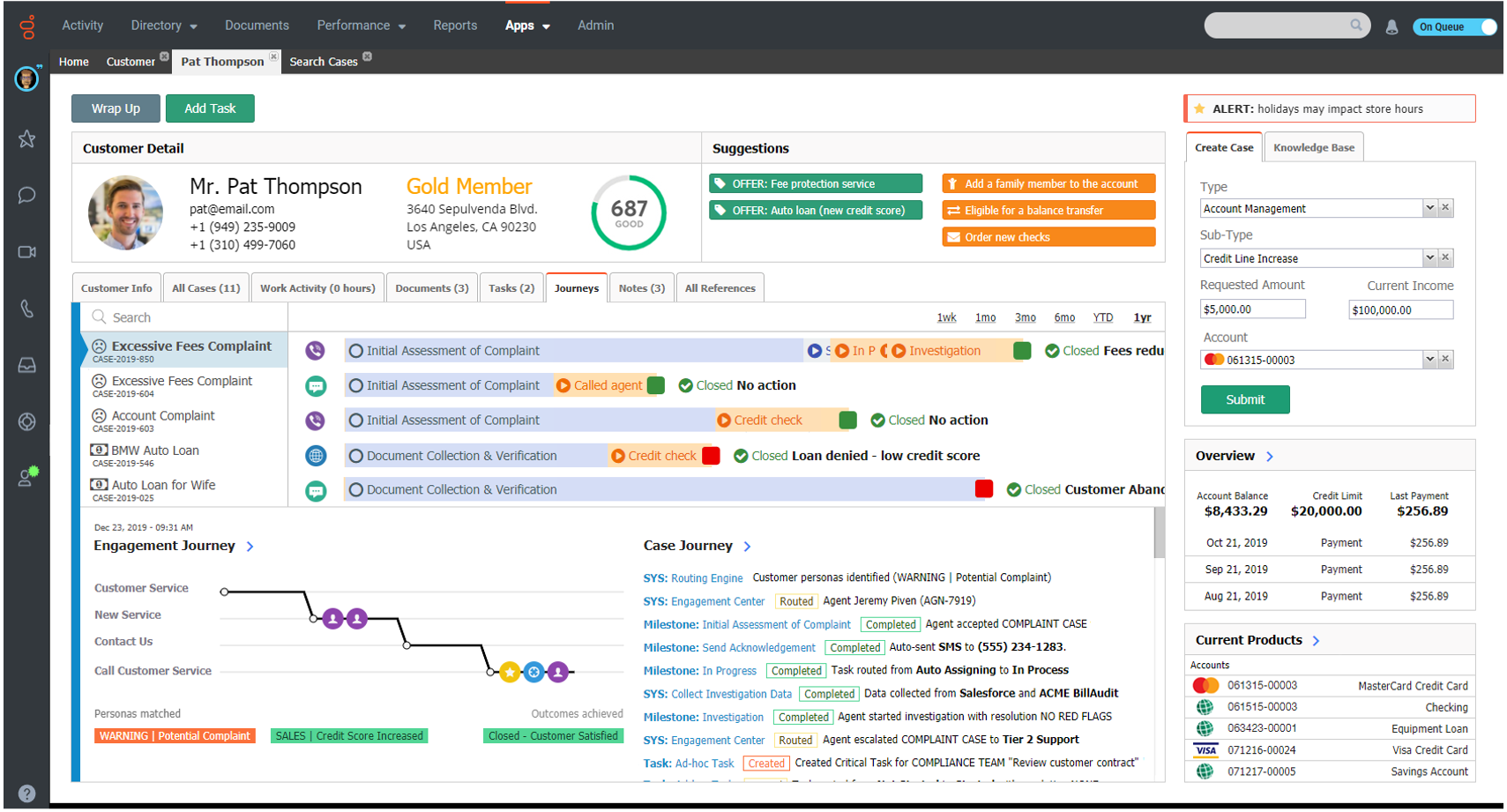Viewport: 1507px width, 812px height.
Task: Click the Requested Amount input field
Action: (1252, 309)
